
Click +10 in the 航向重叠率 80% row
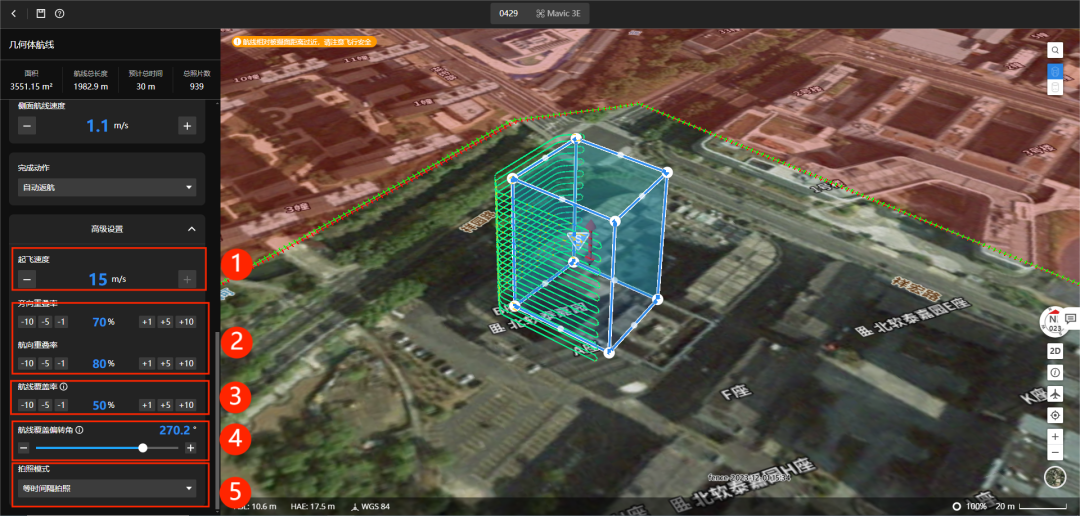(x=186, y=363)
